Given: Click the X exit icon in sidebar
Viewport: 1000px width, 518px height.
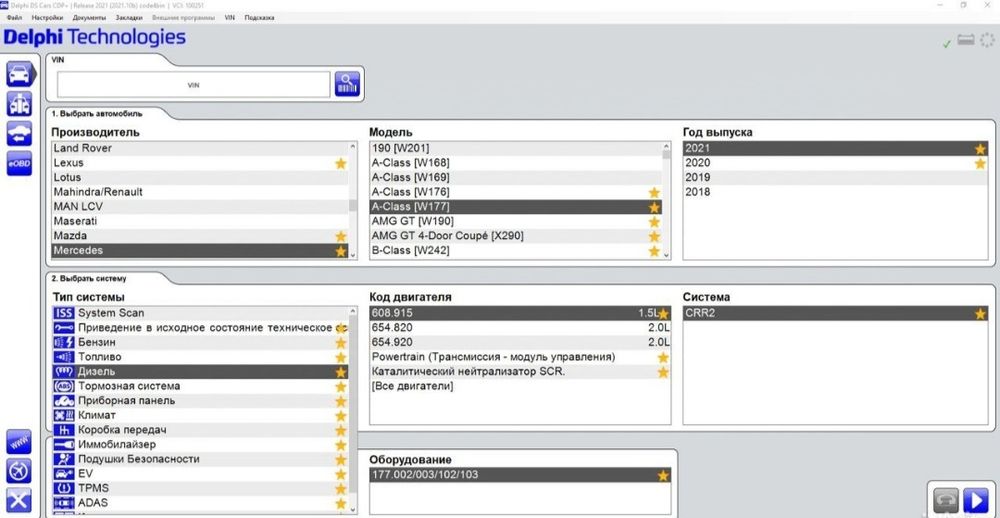Looking at the screenshot, I should coord(19,500).
